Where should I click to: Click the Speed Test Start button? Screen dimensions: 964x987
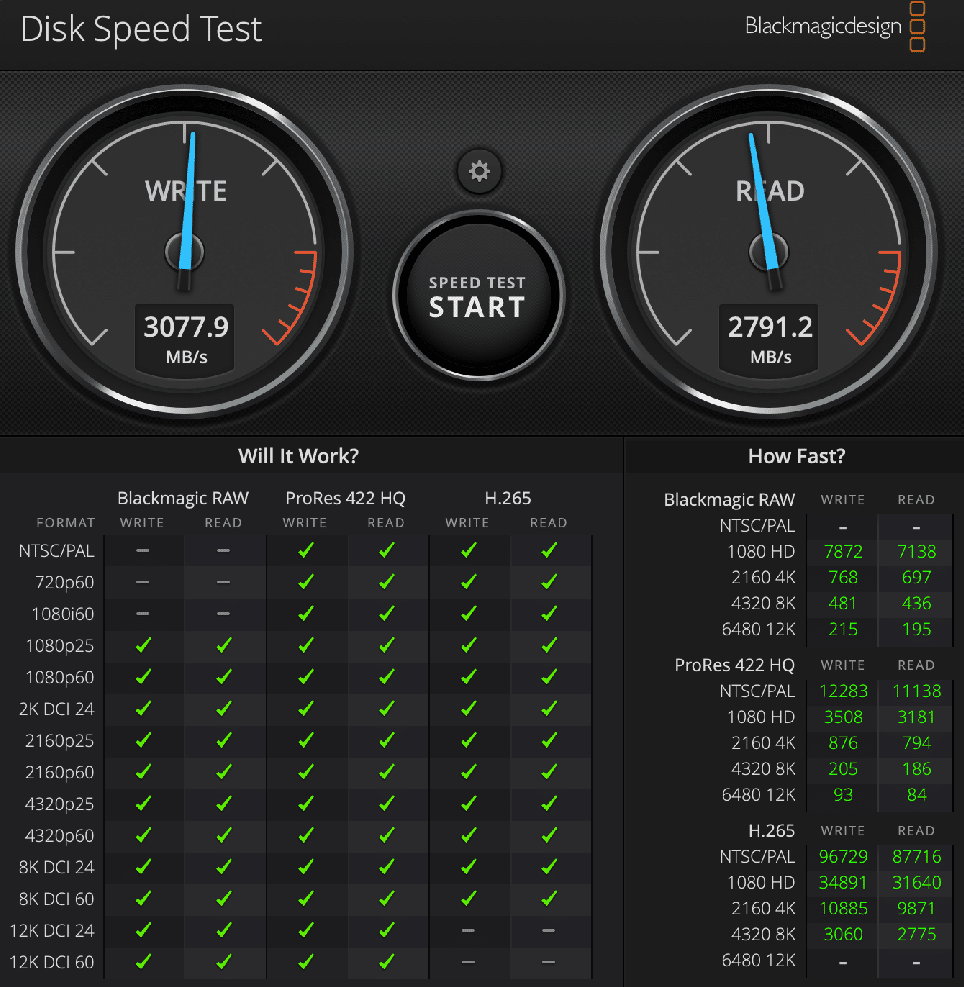tap(479, 296)
